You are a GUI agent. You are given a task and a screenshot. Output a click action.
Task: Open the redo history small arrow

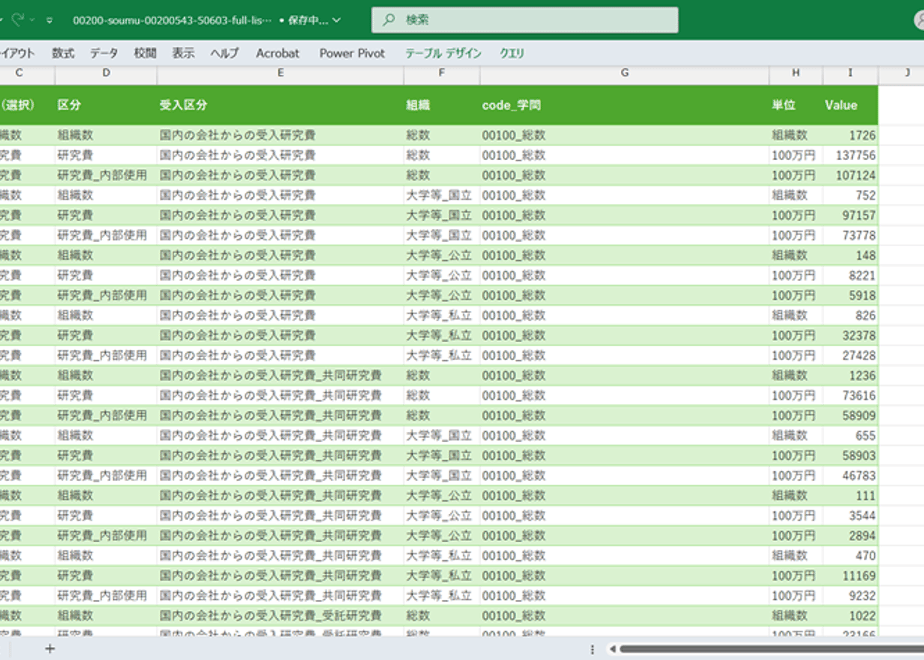point(32,20)
